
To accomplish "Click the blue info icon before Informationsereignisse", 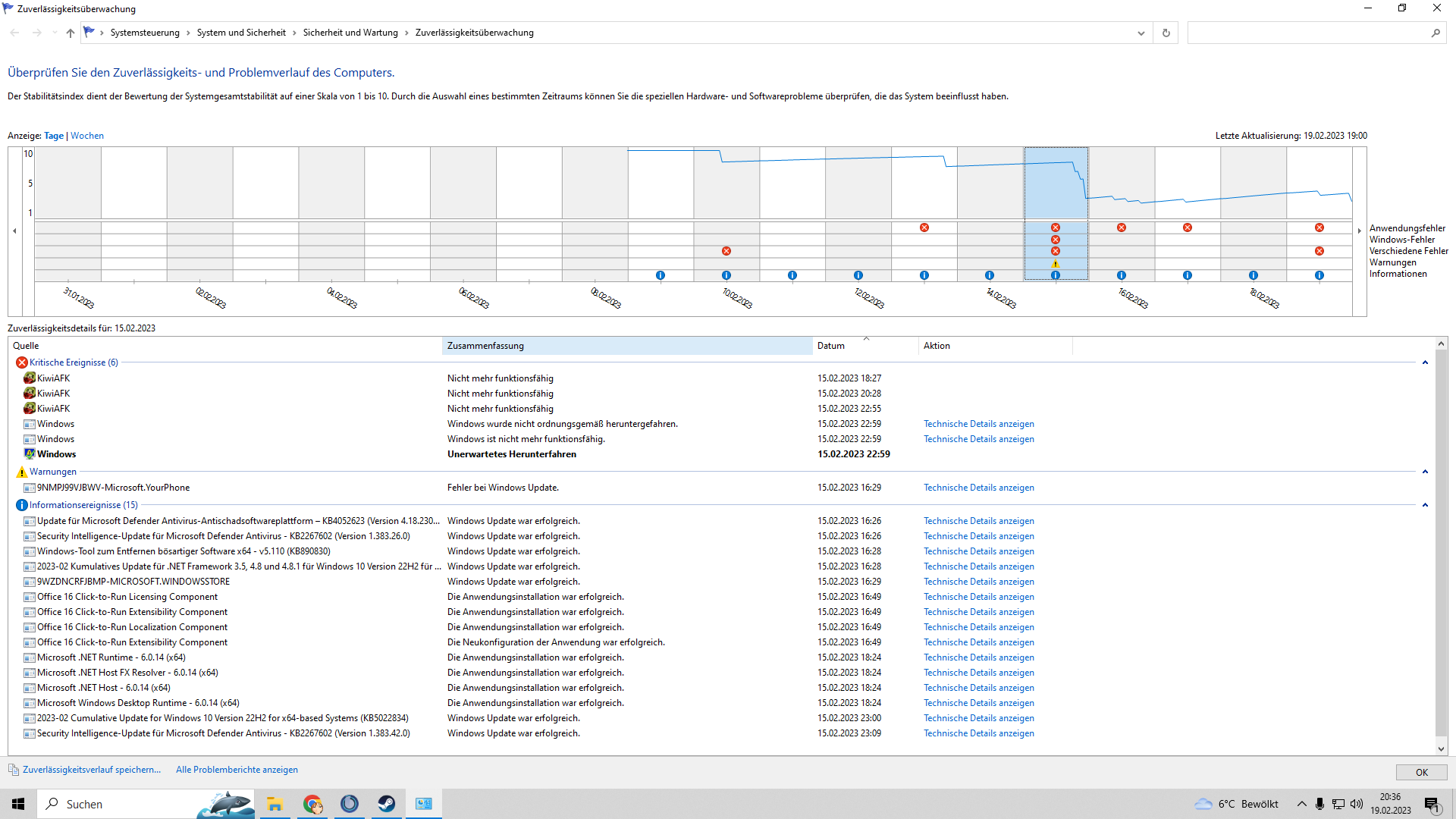I will tap(21, 505).
